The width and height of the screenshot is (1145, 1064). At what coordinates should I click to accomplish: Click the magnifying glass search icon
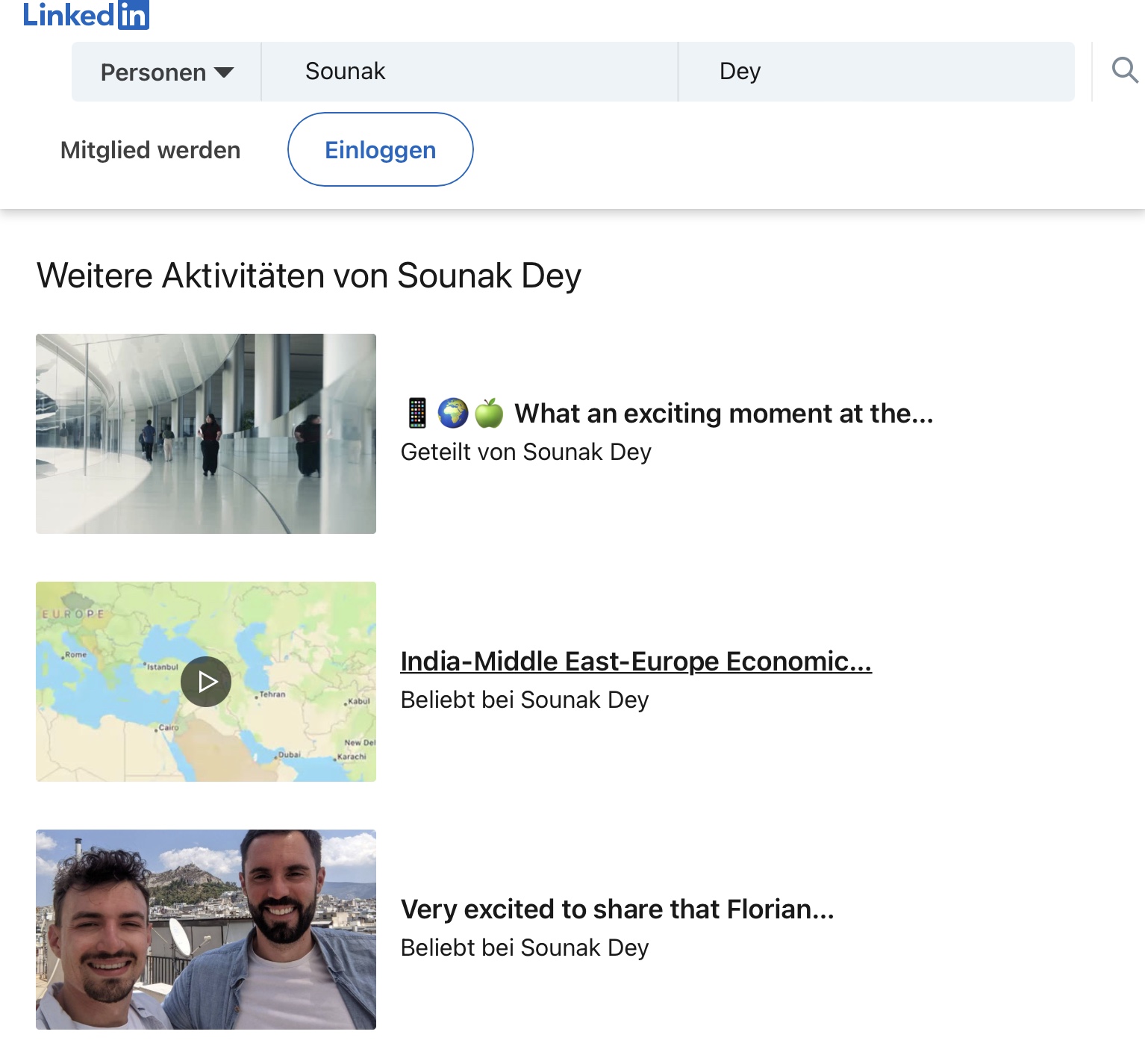(x=1124, y=71)
